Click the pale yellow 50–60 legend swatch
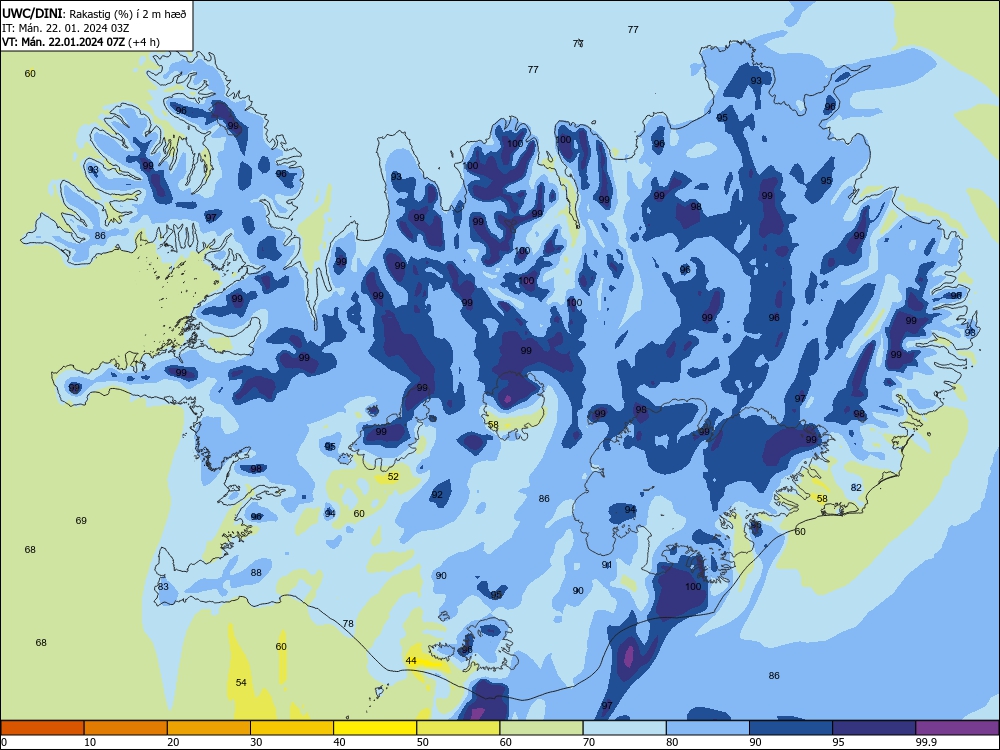This screenshot has height=750, width=1000. [x=458, y=728]
